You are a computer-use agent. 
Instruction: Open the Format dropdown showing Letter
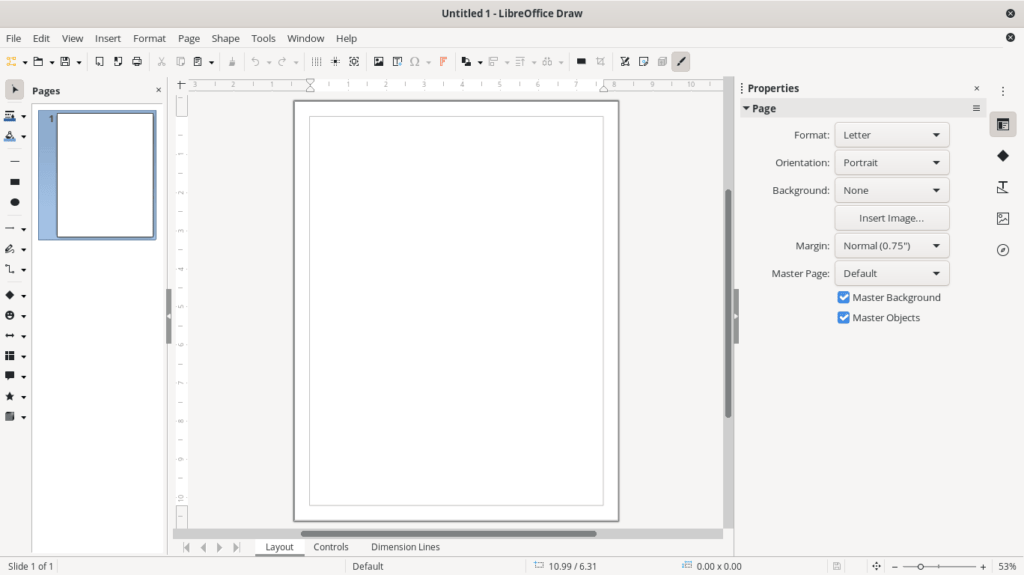point(891,135)
